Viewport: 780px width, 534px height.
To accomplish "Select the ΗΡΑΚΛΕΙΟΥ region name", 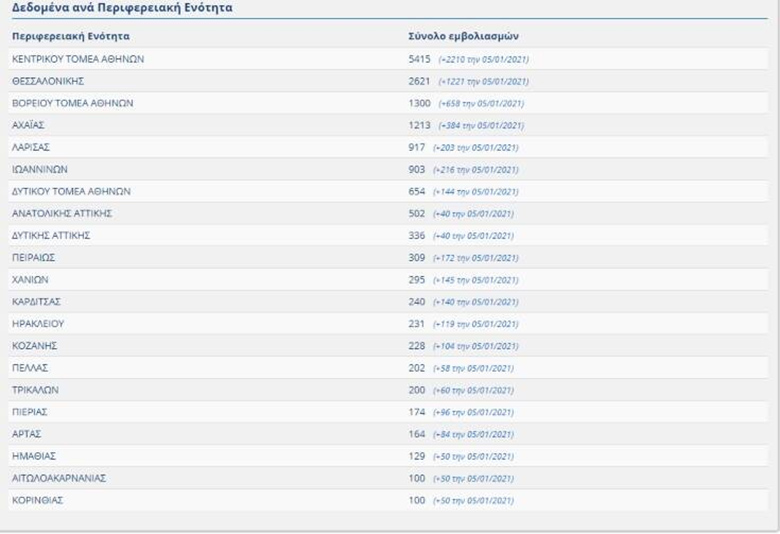I will (38, 323).
